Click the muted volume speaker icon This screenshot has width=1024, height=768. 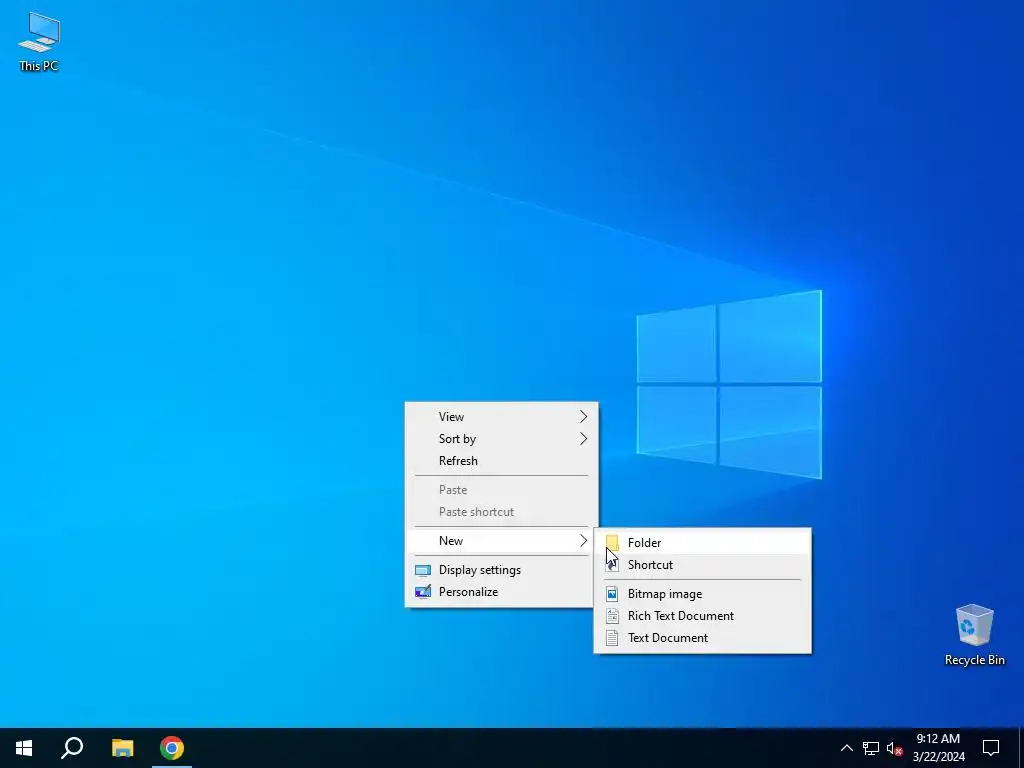[894, 748]
